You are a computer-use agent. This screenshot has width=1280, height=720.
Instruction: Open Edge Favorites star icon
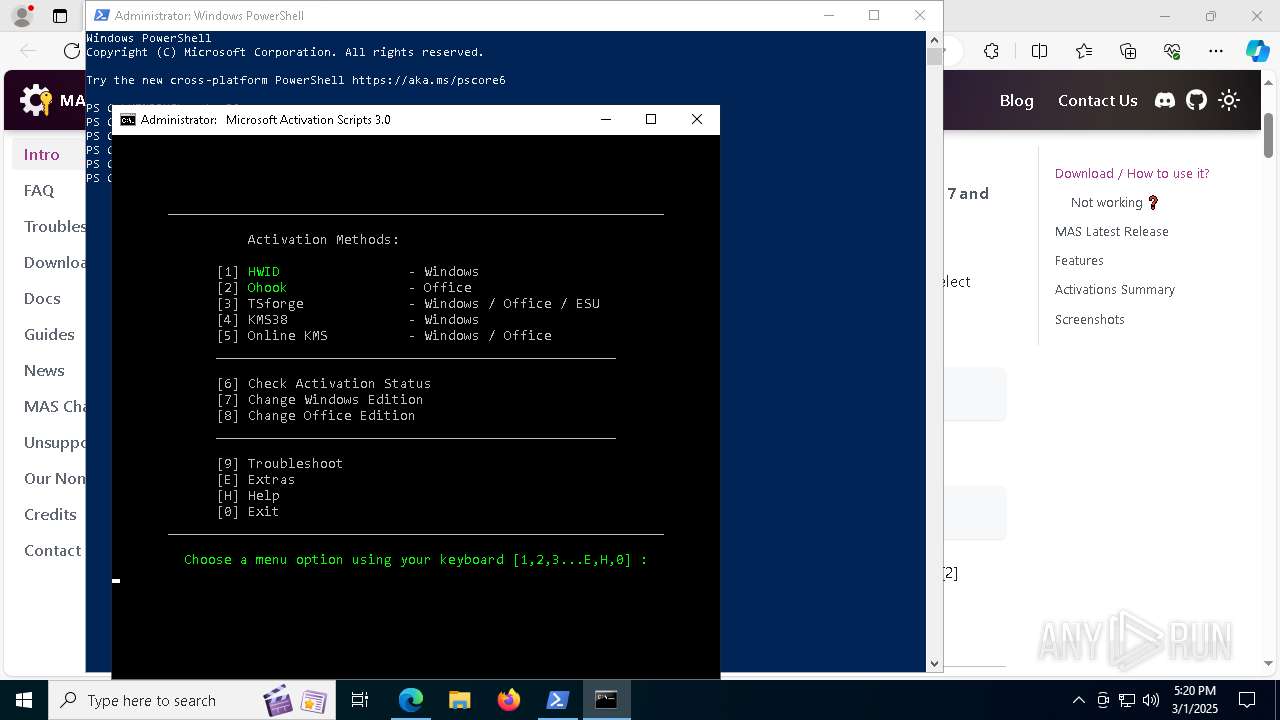click(x=1084, y=51)
